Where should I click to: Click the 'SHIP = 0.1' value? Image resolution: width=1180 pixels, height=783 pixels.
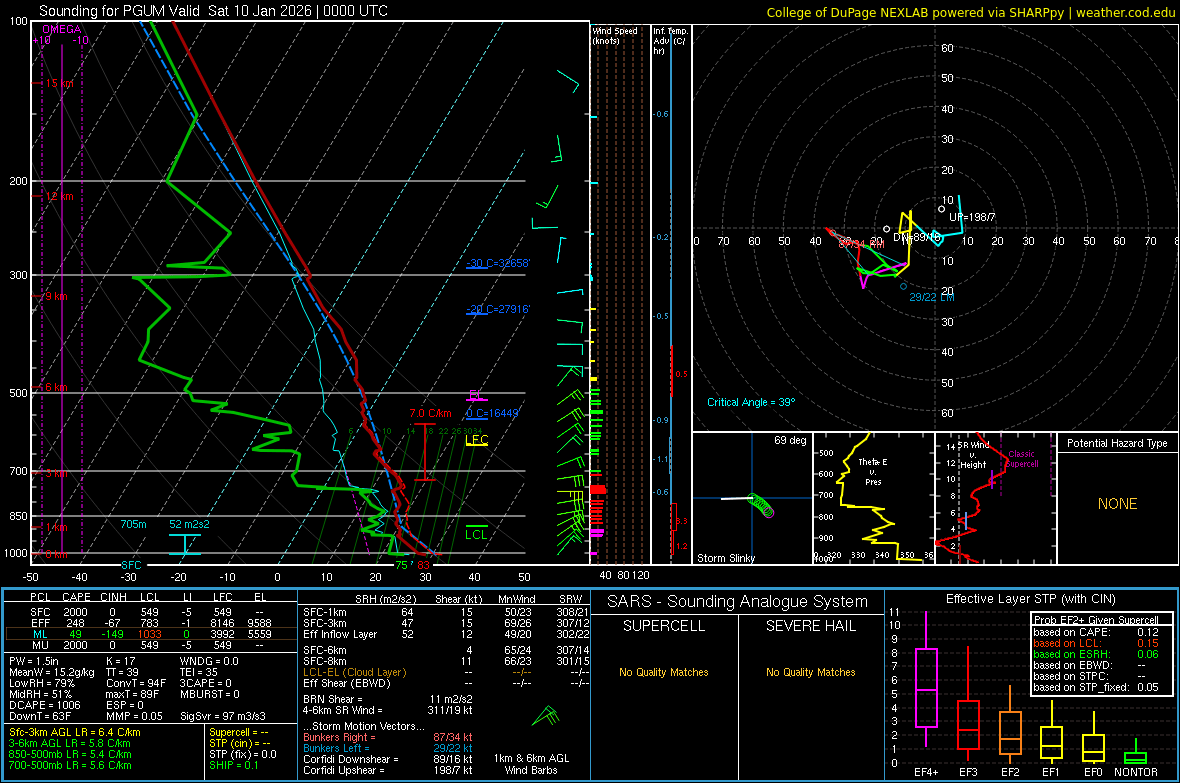coord(233,765)
